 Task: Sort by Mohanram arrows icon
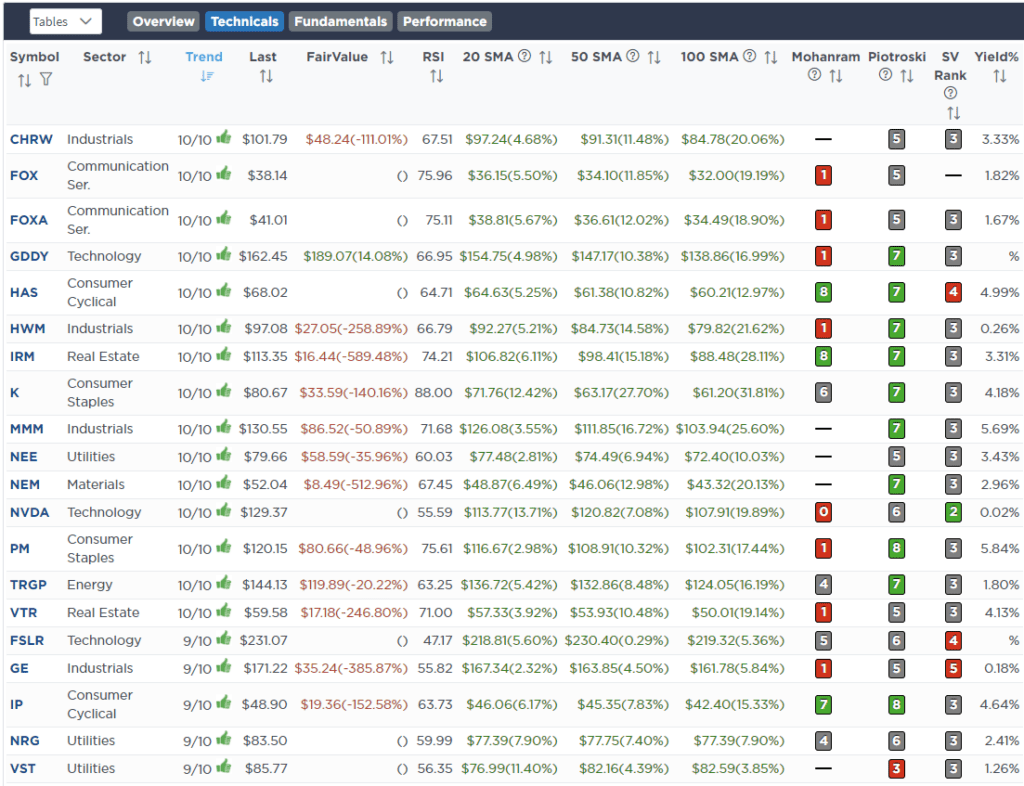[x=835, y=76]
